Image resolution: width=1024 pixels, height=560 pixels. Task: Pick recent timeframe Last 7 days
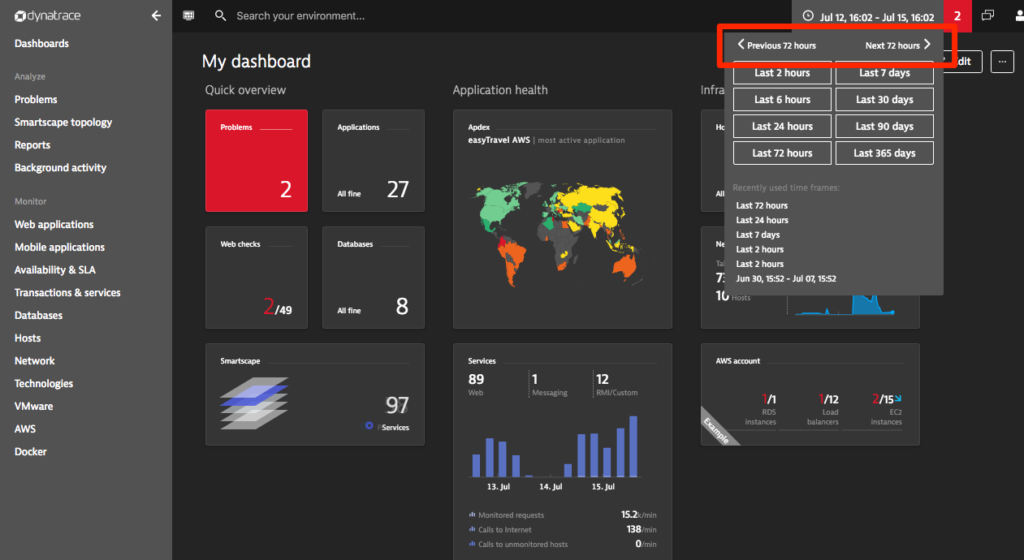tap(758, 234)
